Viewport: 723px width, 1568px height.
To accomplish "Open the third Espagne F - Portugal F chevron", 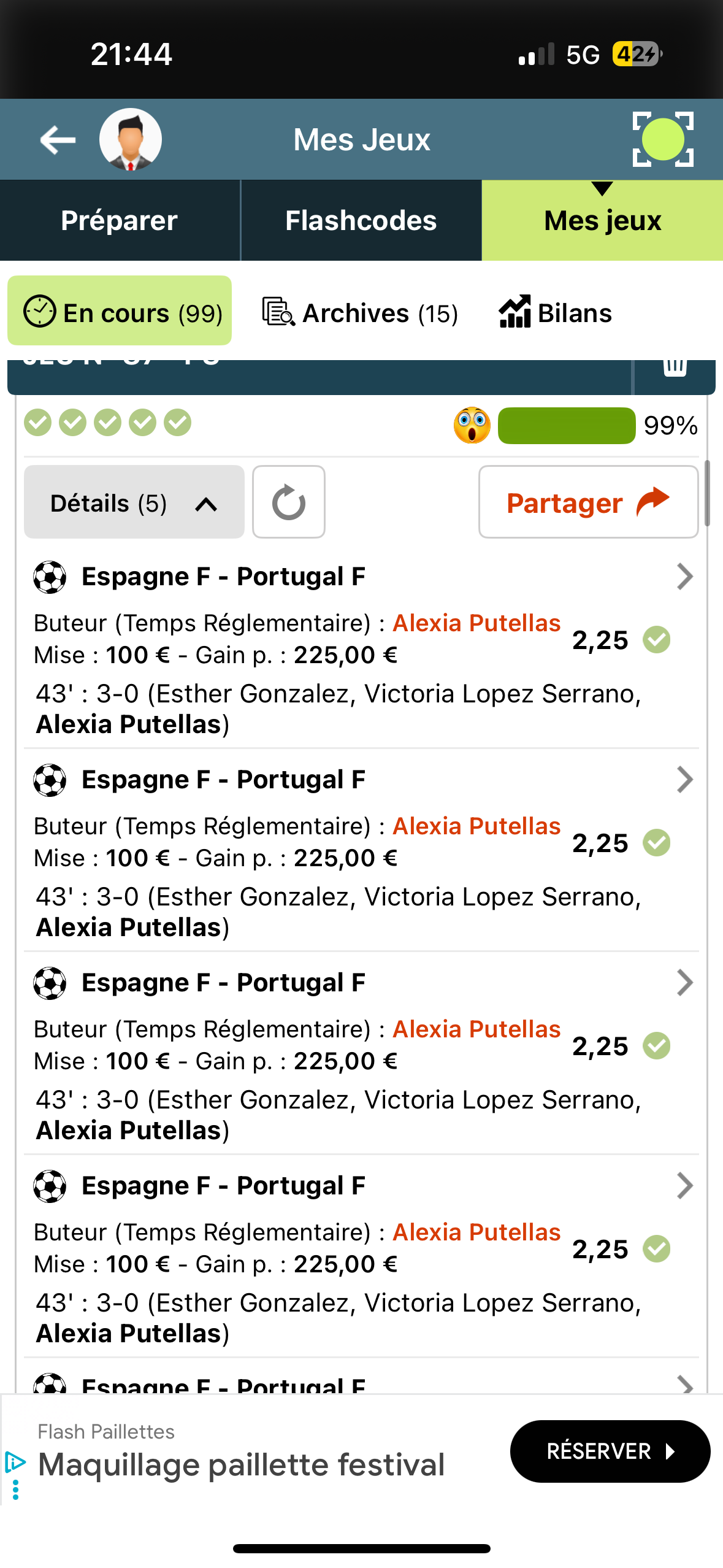I will [684, 983].
